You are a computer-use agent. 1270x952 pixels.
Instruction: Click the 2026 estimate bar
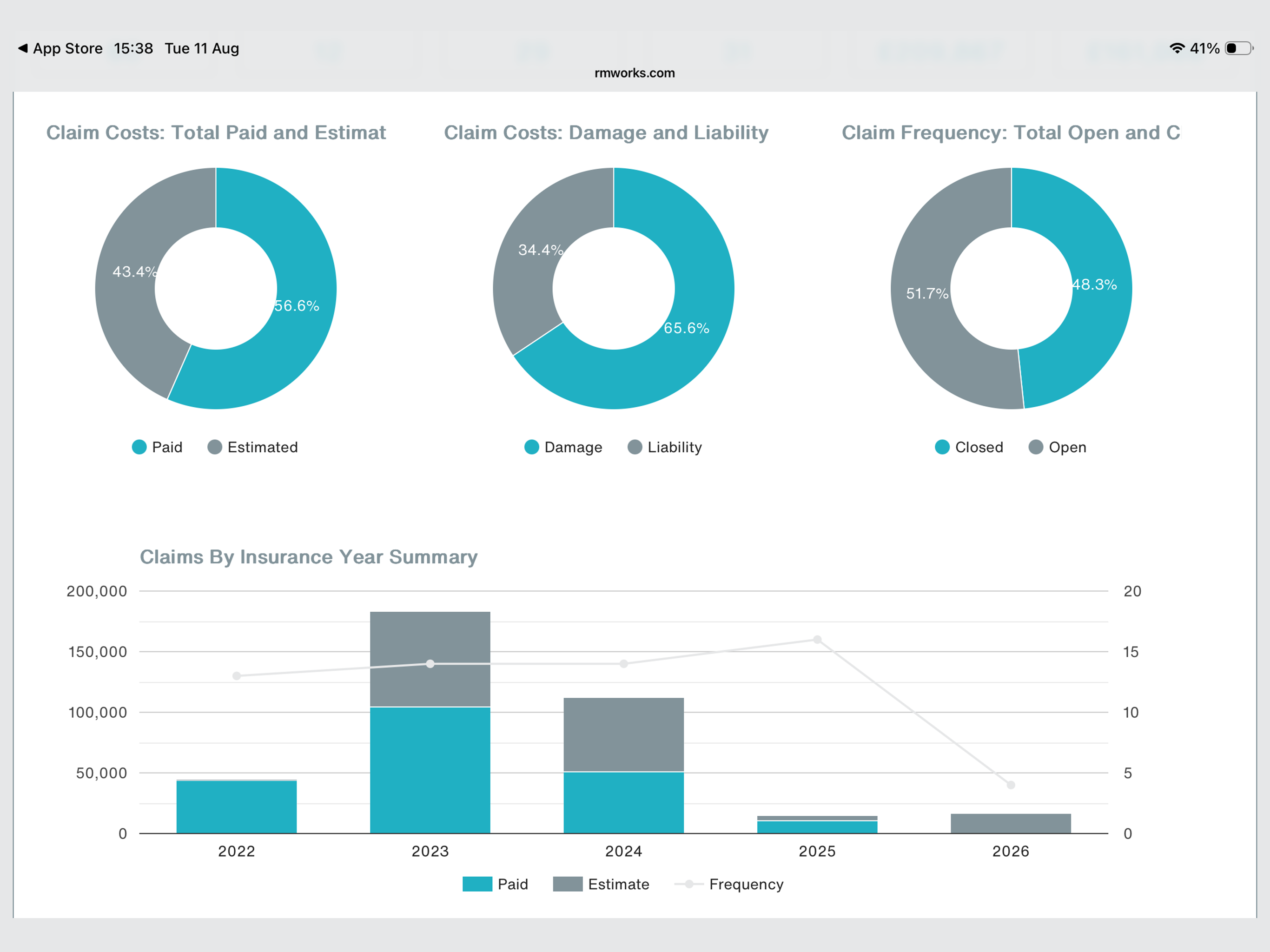pyautogui.click(x=1011, y=823)
